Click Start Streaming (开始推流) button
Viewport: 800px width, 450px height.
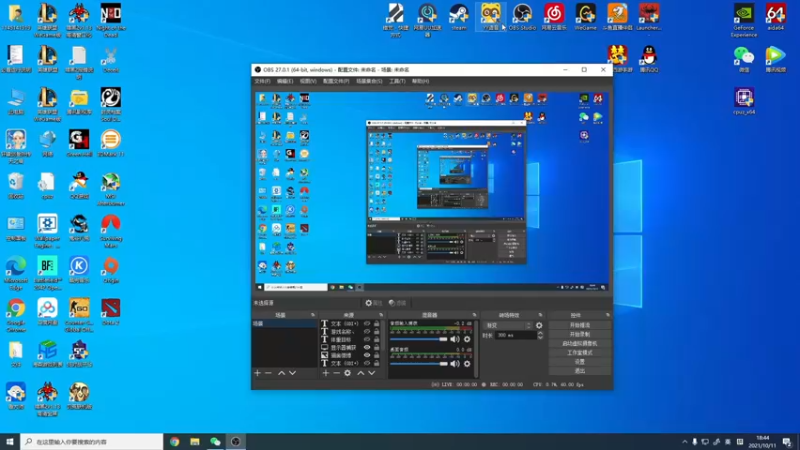[x=580, y=325]
